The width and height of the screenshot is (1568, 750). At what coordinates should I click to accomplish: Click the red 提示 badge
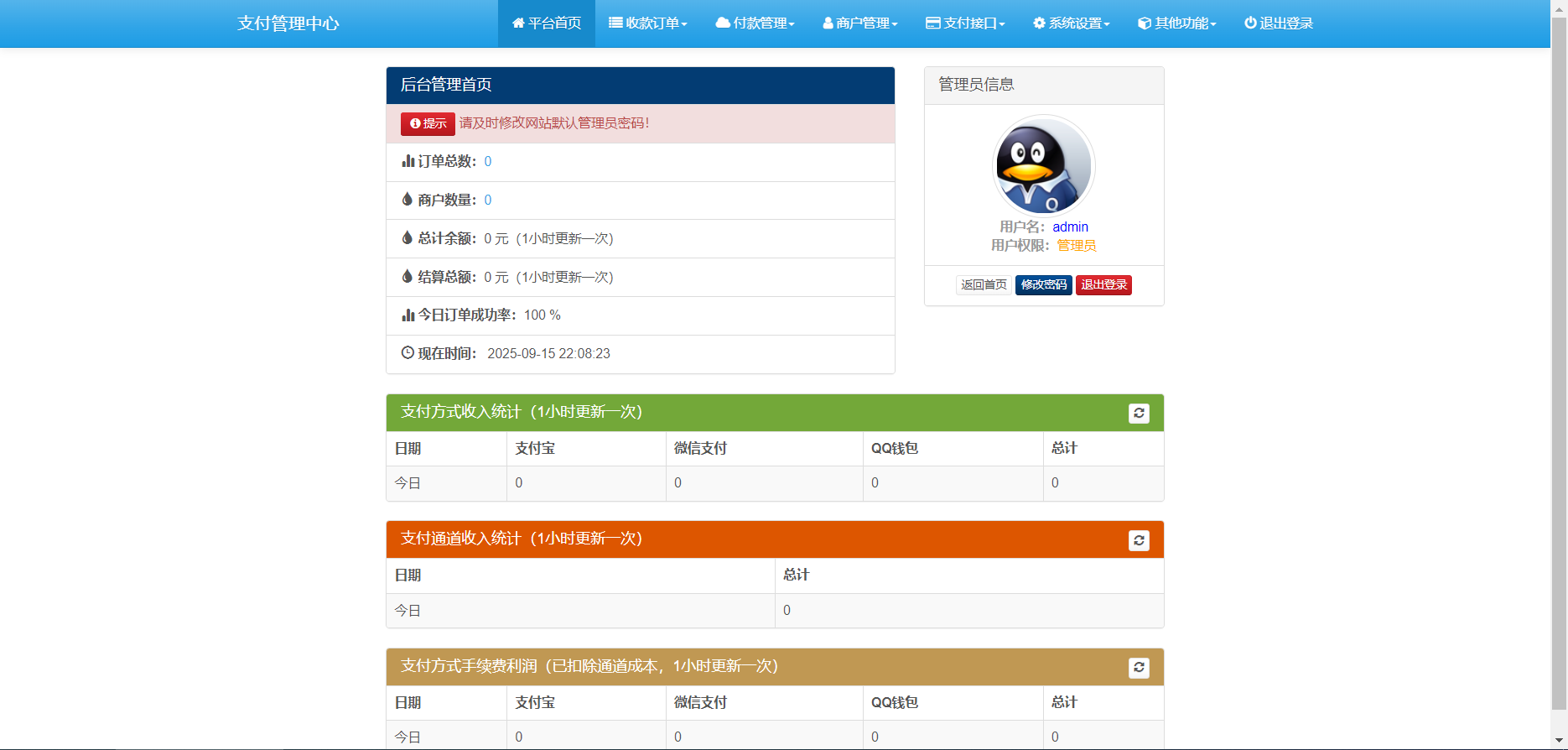(x=428, y=123)
